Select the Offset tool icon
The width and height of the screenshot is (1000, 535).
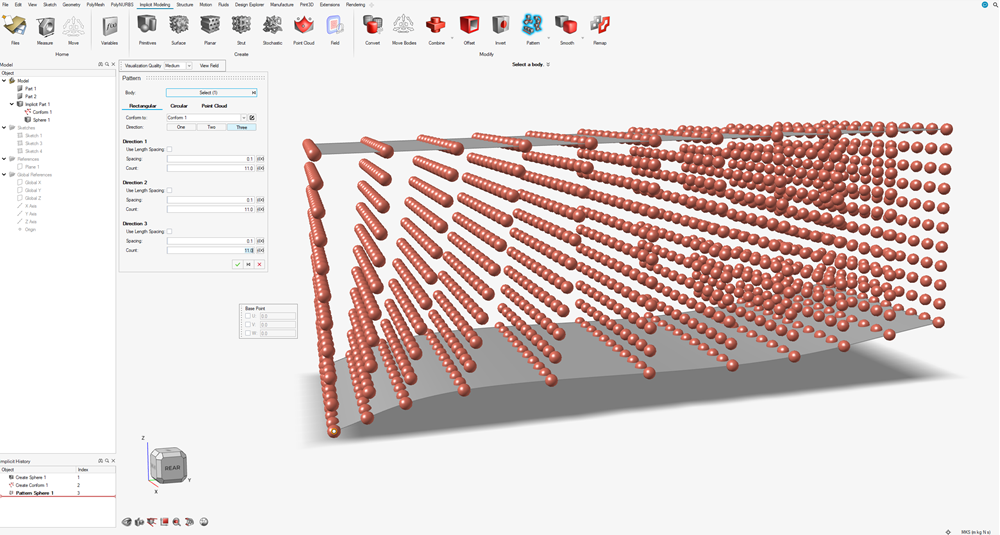468,25
